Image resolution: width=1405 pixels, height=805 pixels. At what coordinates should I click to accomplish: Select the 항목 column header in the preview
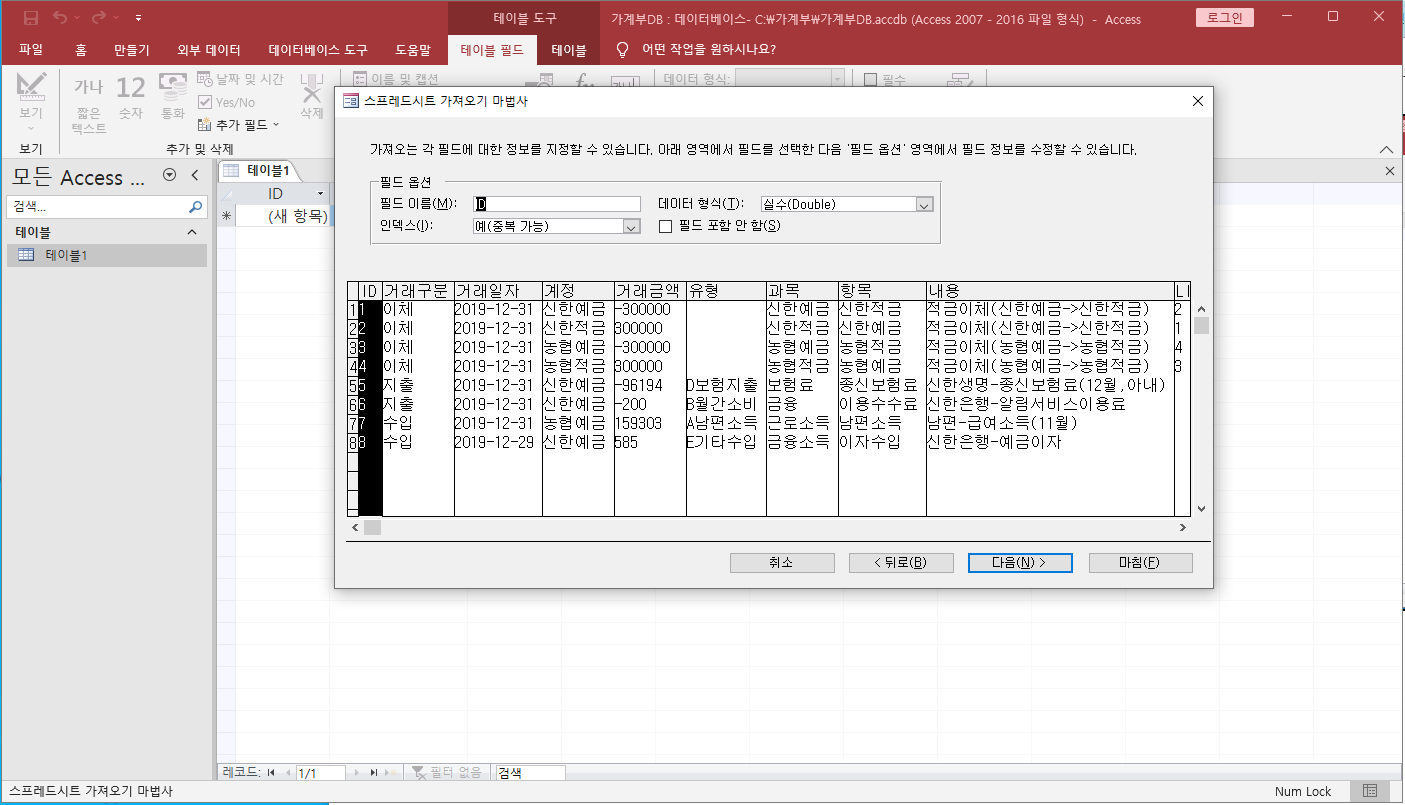click(882, 291)
